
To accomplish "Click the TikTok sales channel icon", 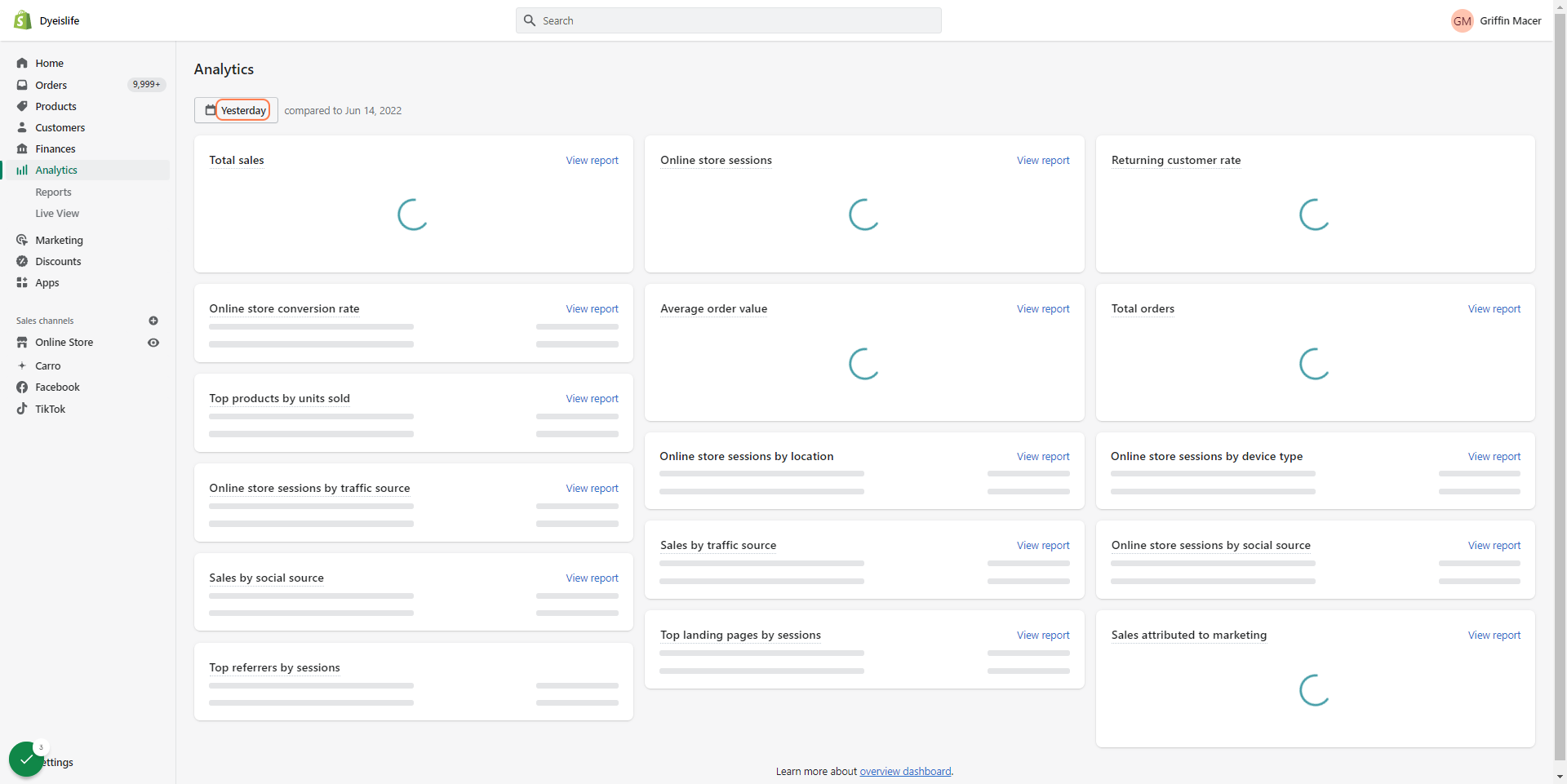I will (22, 409).
